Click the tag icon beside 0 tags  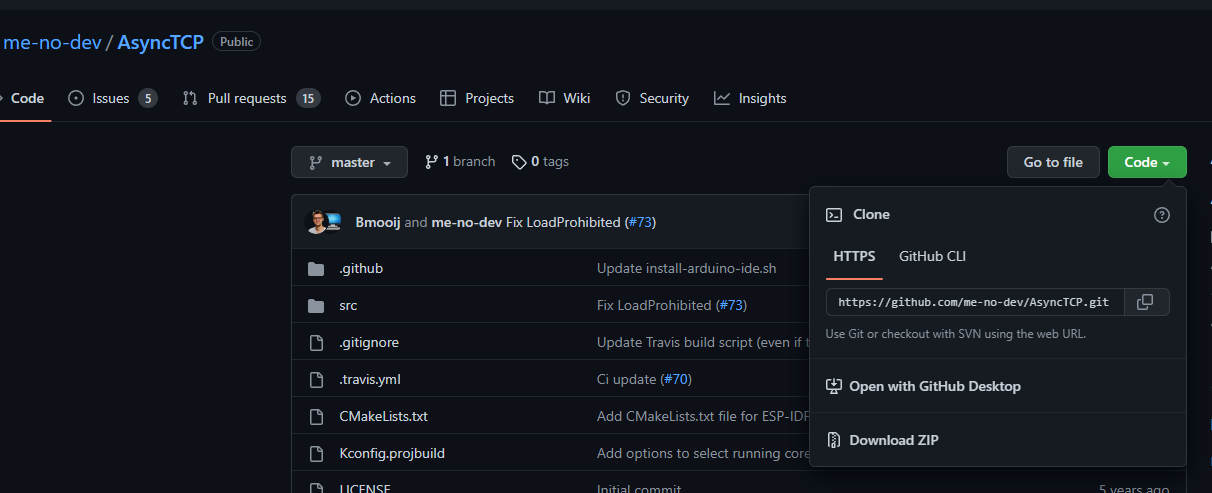pos(518,162)
